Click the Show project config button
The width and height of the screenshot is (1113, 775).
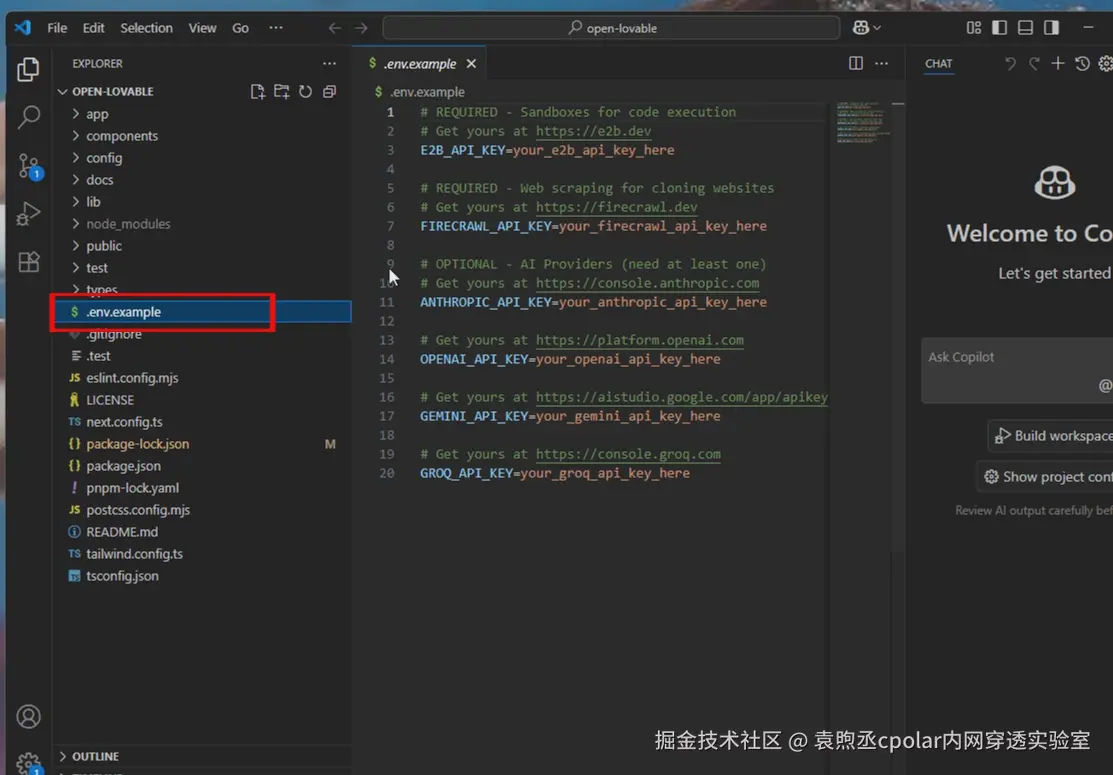pyautogui.click(x=1046, y=477)
